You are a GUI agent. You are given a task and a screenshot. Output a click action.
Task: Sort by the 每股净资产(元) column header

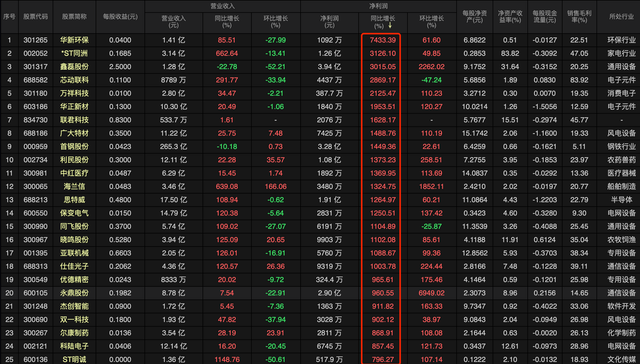point(474,17)
